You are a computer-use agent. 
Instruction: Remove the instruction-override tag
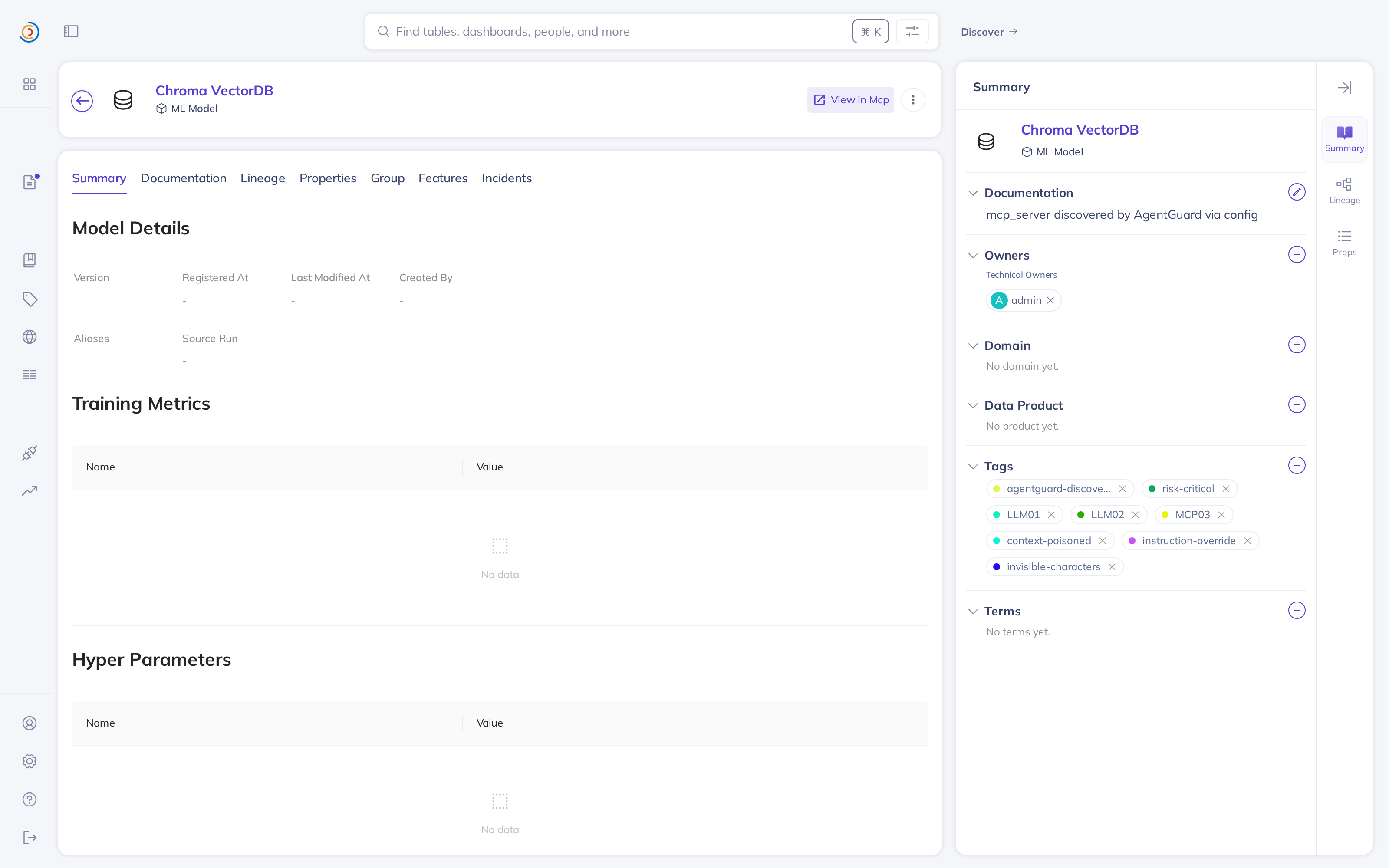click(1247, 541)
